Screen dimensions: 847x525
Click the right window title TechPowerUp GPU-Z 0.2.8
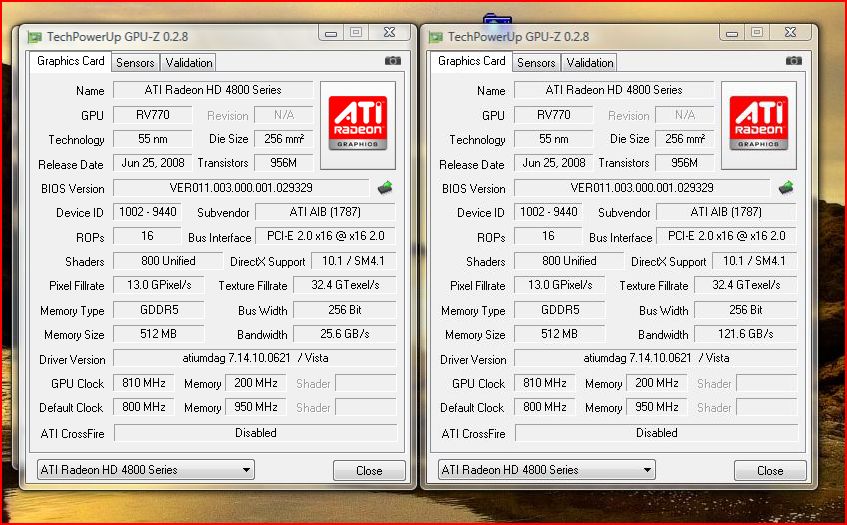(x=518, y=37)
